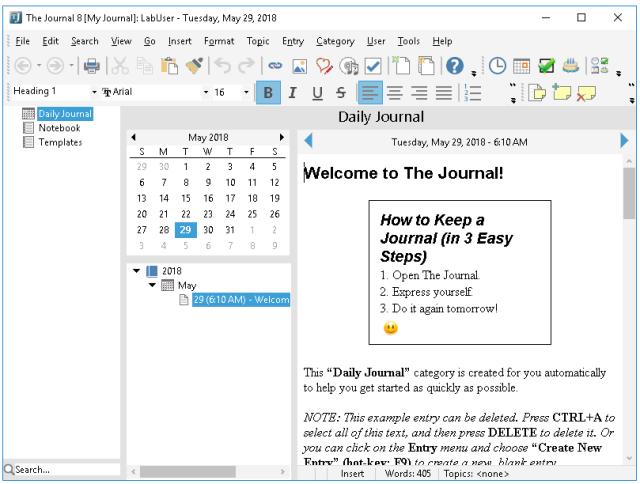
Task: Click the yellow pages note icon
Action: point(537,93)
